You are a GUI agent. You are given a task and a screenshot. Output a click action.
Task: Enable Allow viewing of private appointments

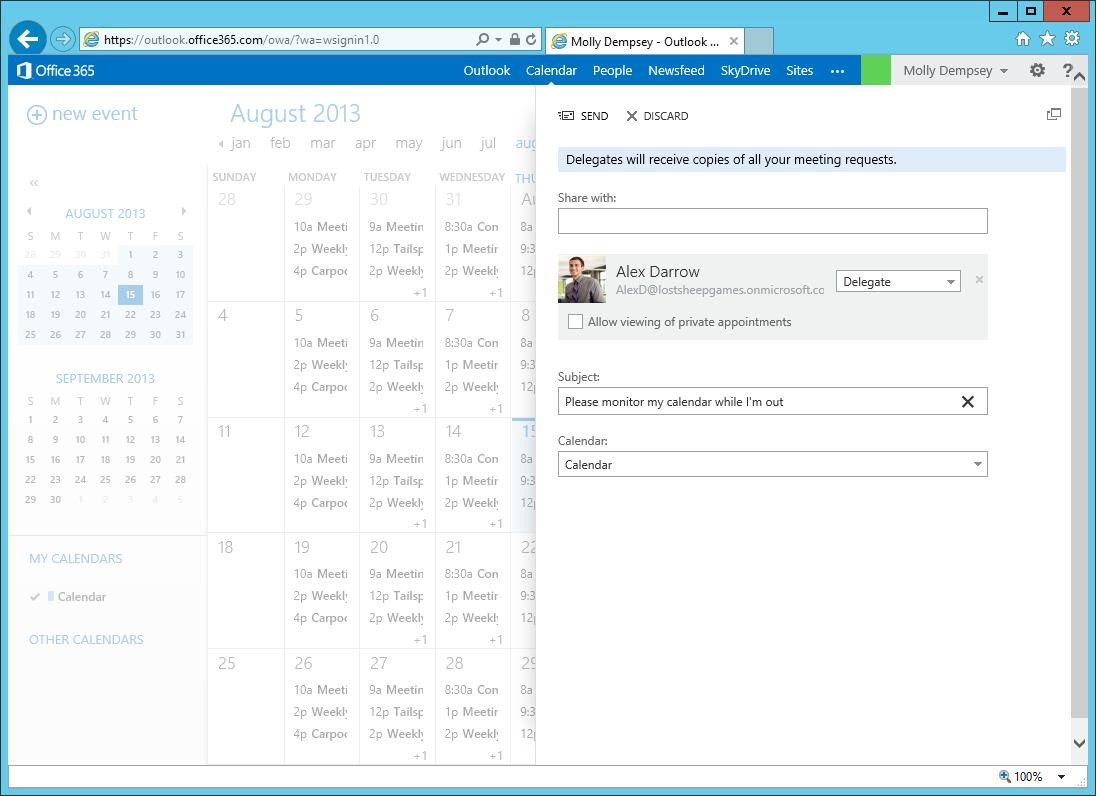point(575,322)
